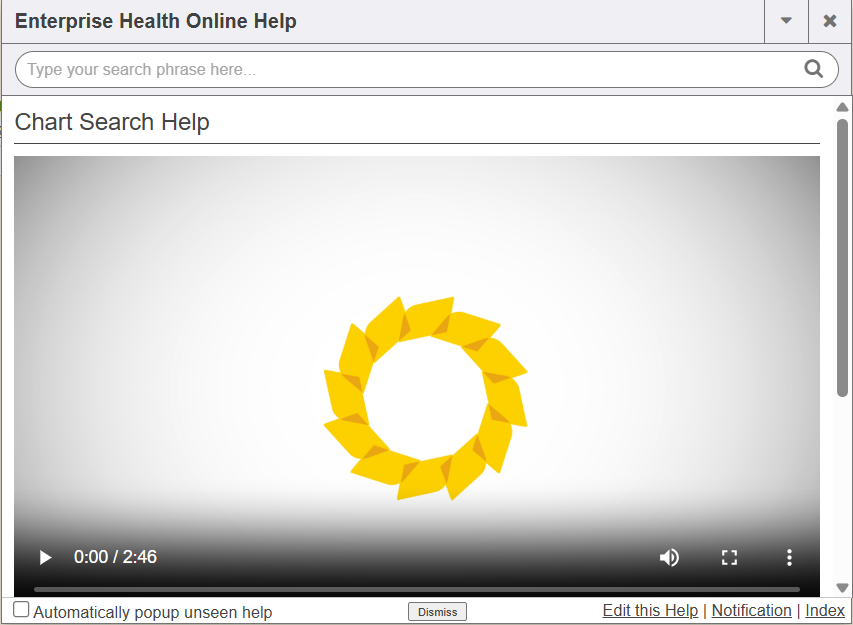Open the Edit this Help link
The width and height of the screenshot is (853, 625).
click(x=650, y=610)
